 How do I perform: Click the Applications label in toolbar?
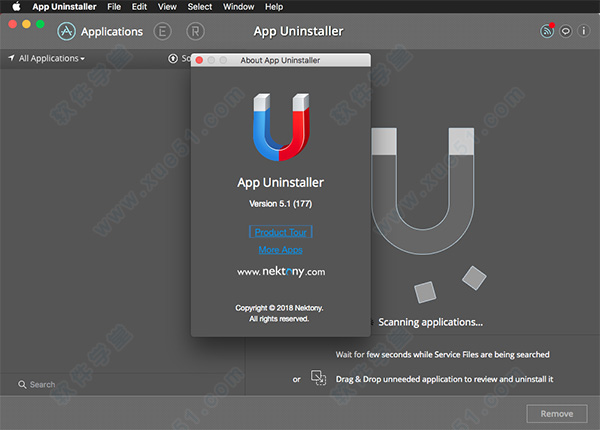pos(112,31)
